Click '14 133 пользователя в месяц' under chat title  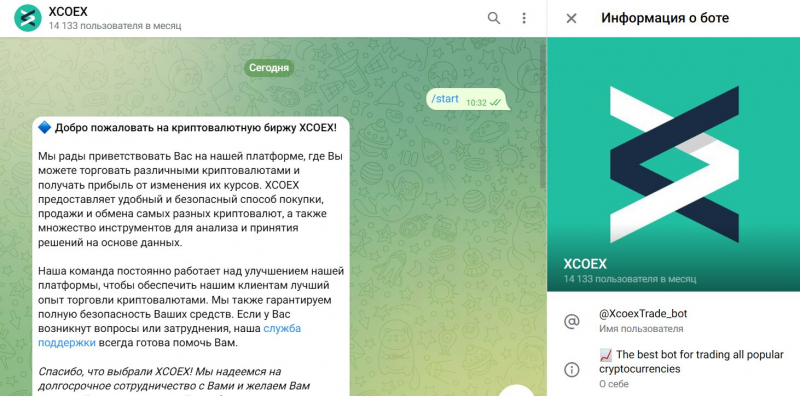(x=115, y=26)
